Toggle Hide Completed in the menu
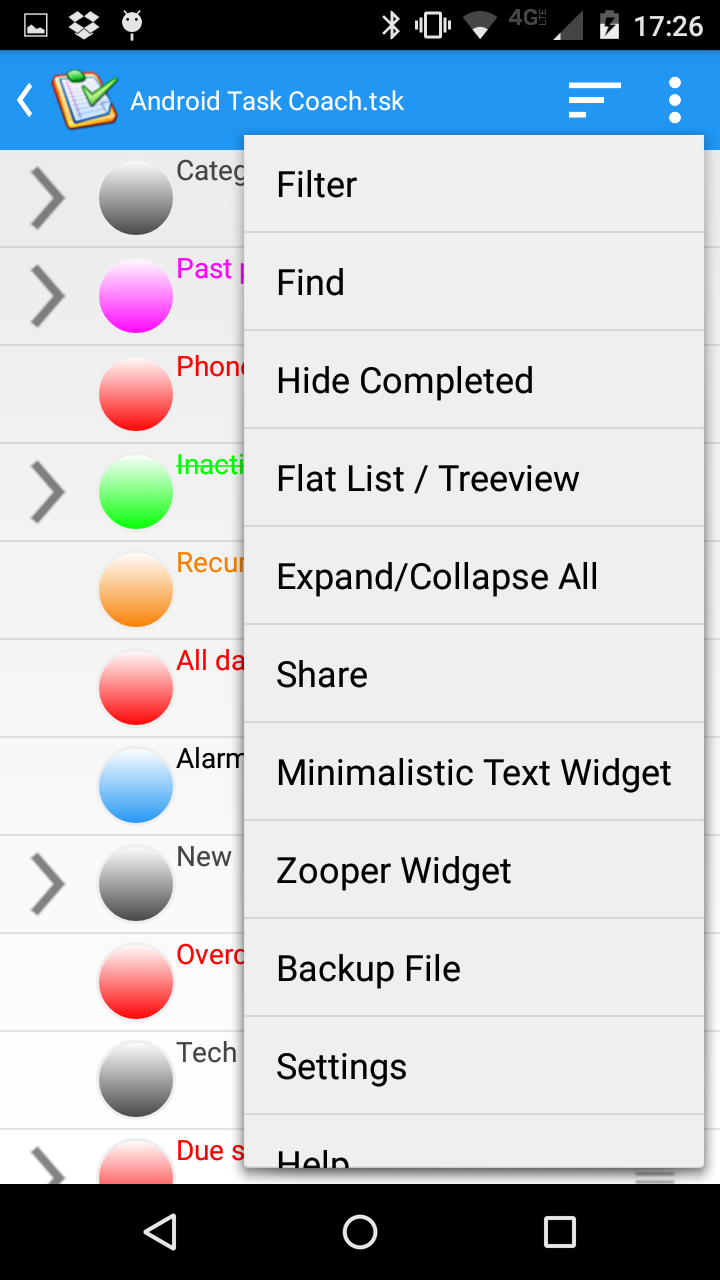 (x=474, y=380)
